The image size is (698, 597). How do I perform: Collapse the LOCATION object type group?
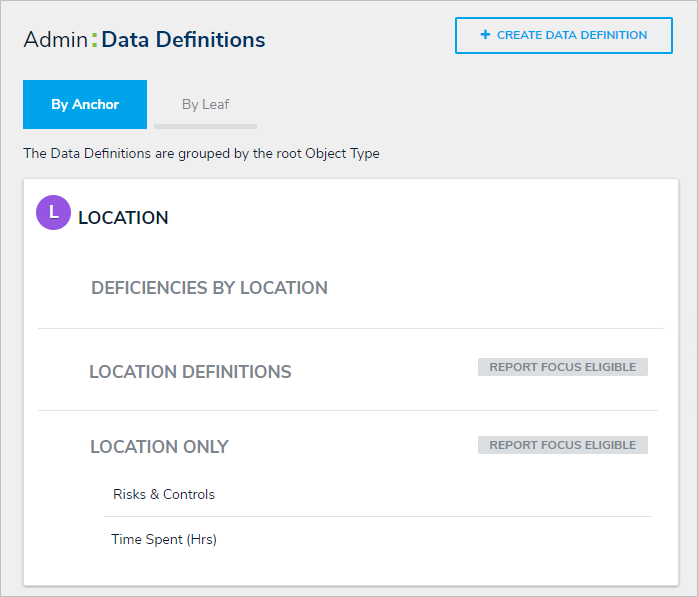pyautogui.click(x=123, y=218)
